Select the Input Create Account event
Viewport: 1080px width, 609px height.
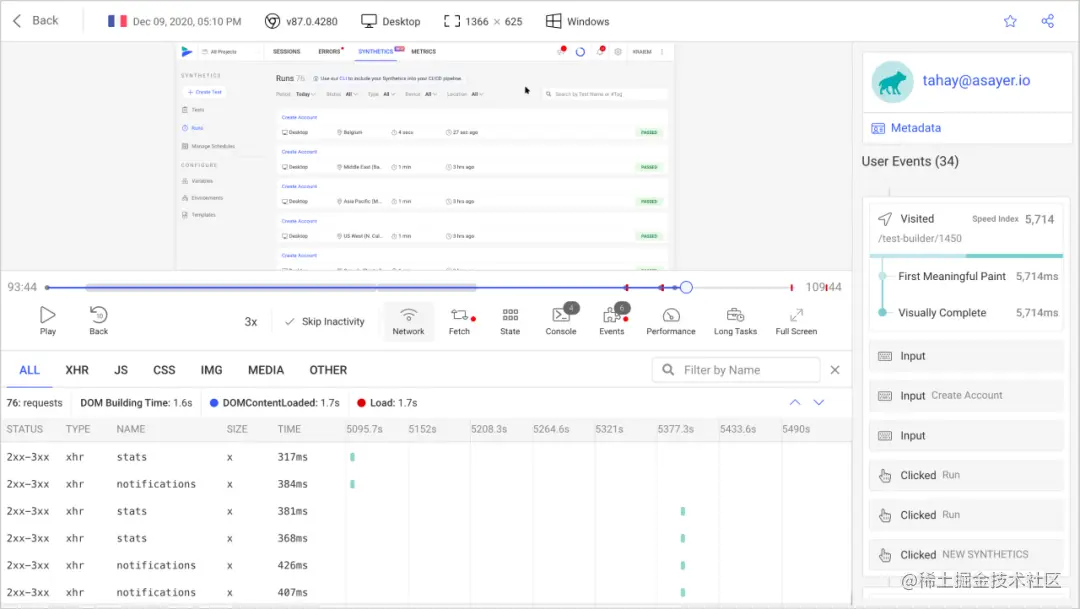pos(966,395)
